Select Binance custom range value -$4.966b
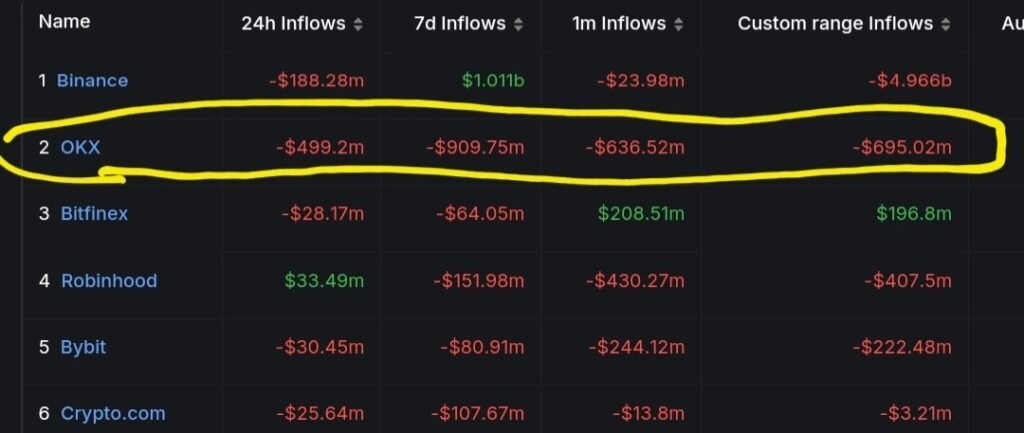The height and width of the screenshot is (433, 1024). 908,80
